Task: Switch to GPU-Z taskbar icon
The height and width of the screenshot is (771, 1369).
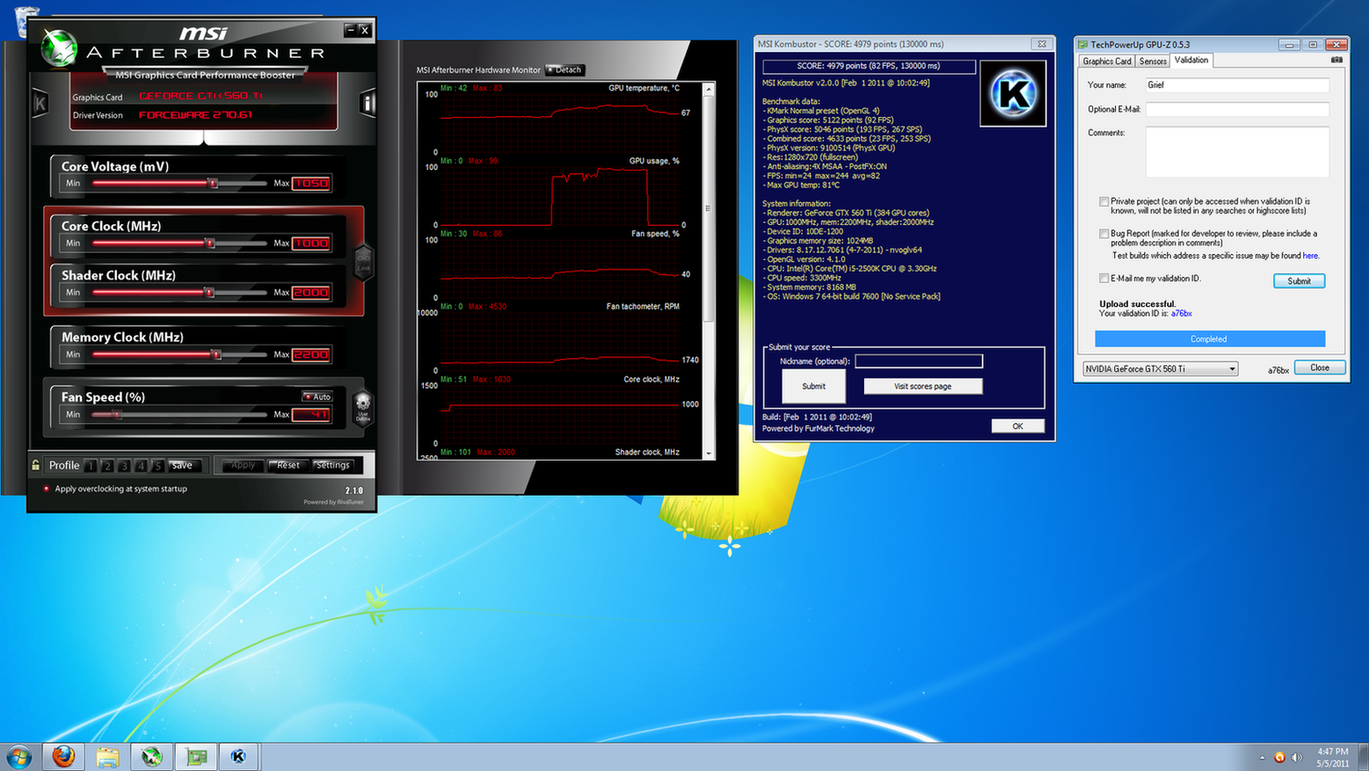Action: pyautogui.click(x=197, y=757)
